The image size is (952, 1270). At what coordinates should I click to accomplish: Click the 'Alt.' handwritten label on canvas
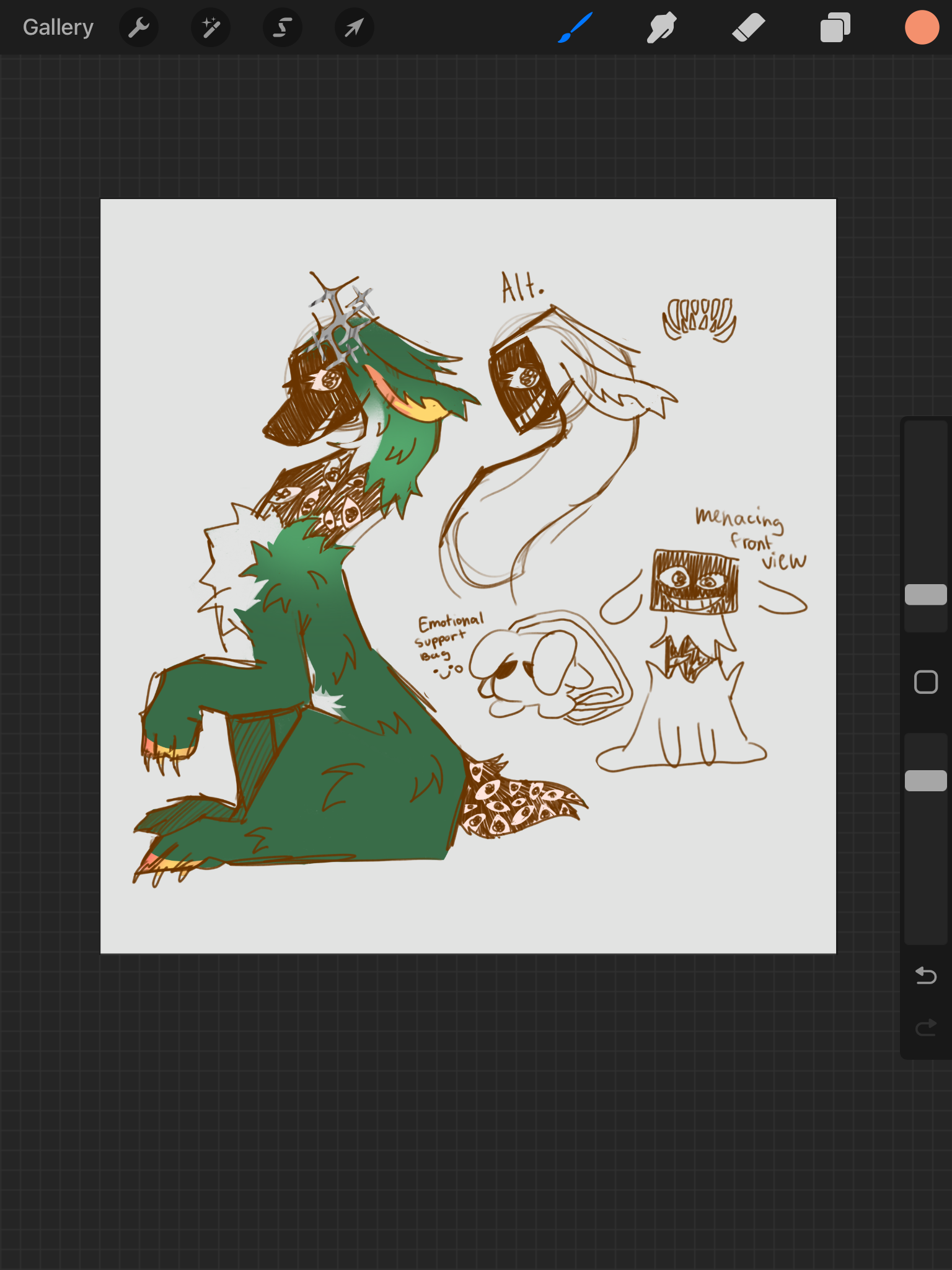click(522, 287)
